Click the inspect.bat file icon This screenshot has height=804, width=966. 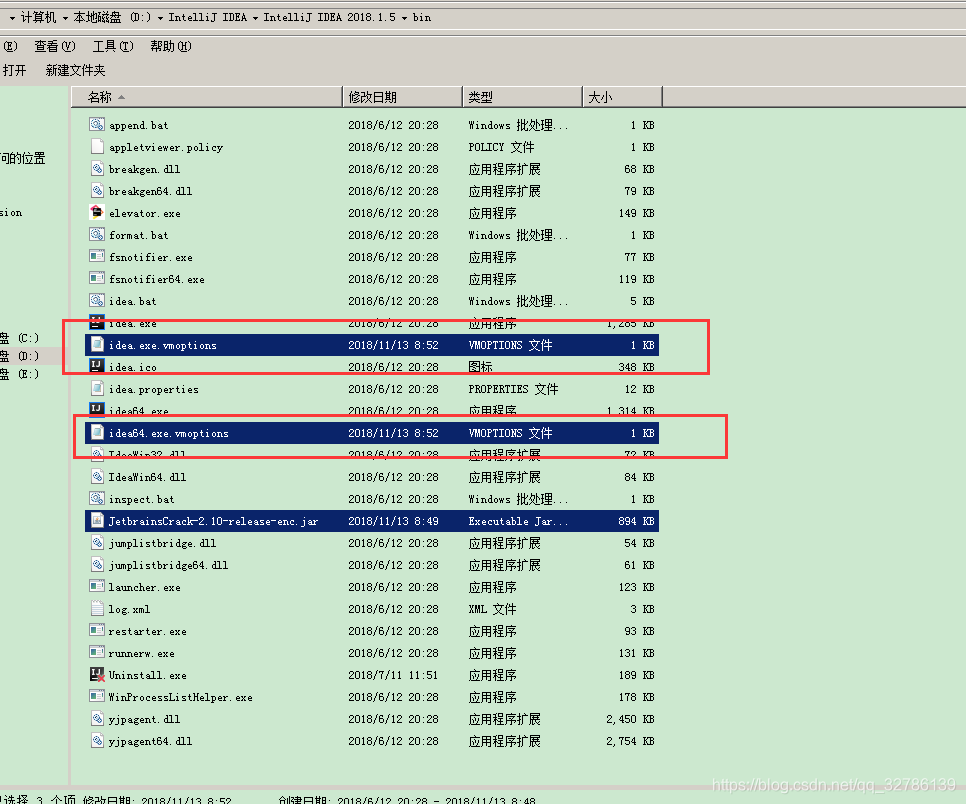97,498
